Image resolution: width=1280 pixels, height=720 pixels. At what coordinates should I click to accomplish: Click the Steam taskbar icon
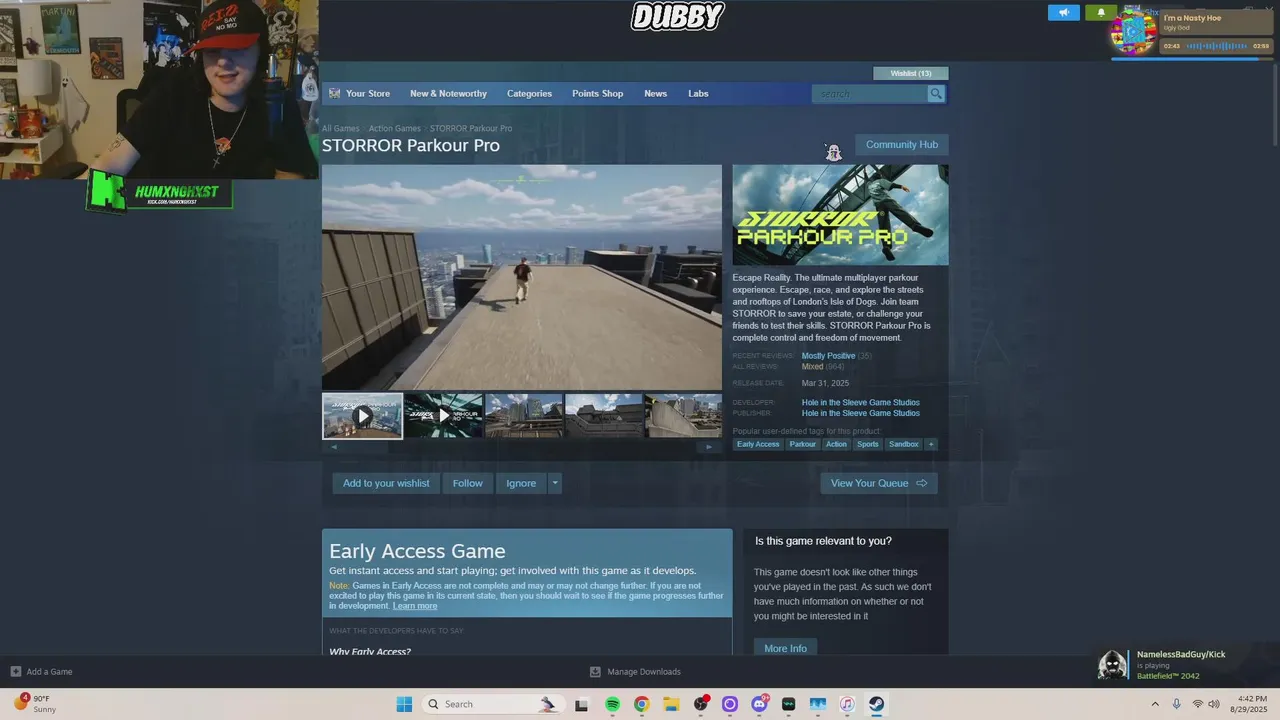(x=876, y=704)
